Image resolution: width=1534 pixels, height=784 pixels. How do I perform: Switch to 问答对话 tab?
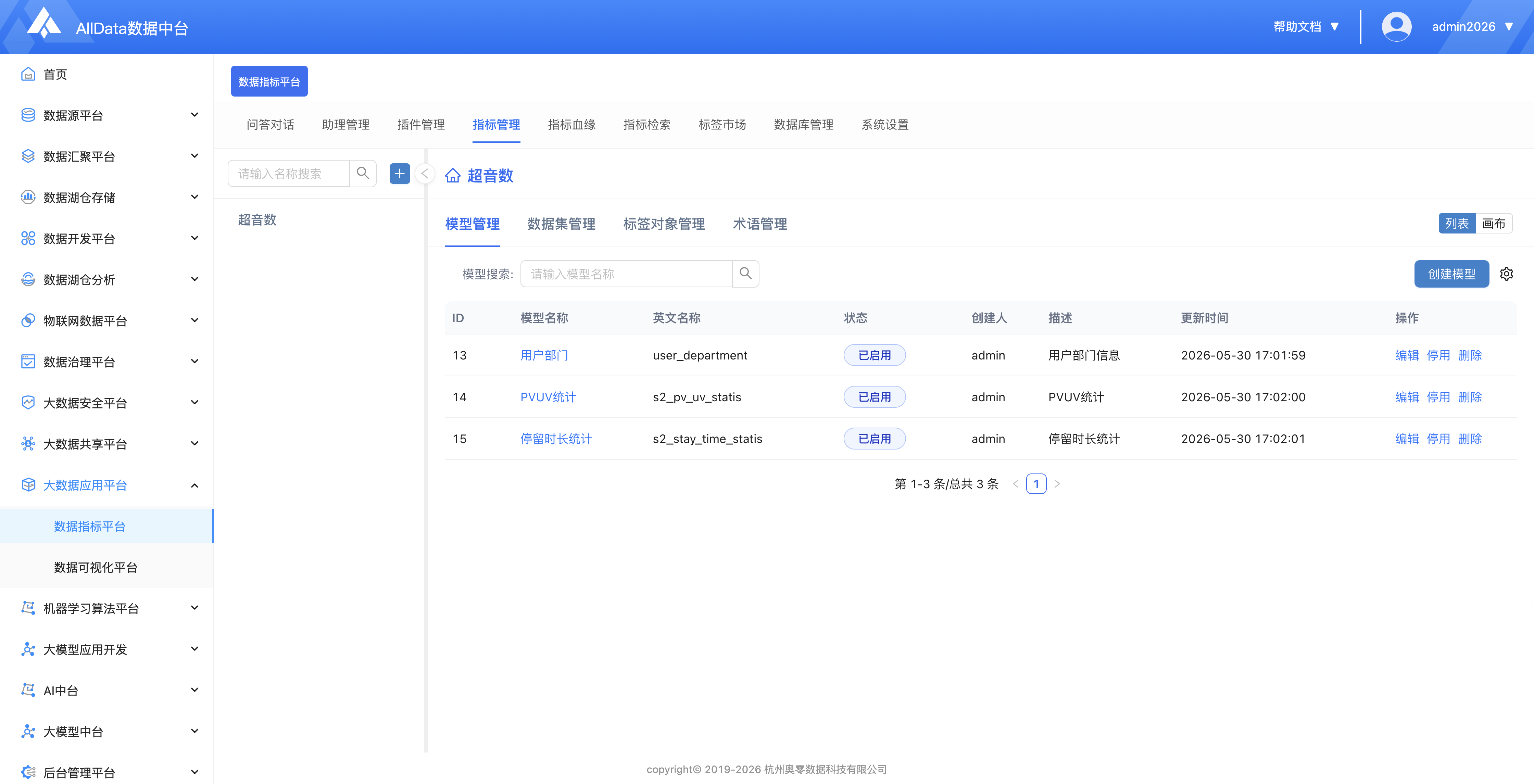[x=271, y=124]
